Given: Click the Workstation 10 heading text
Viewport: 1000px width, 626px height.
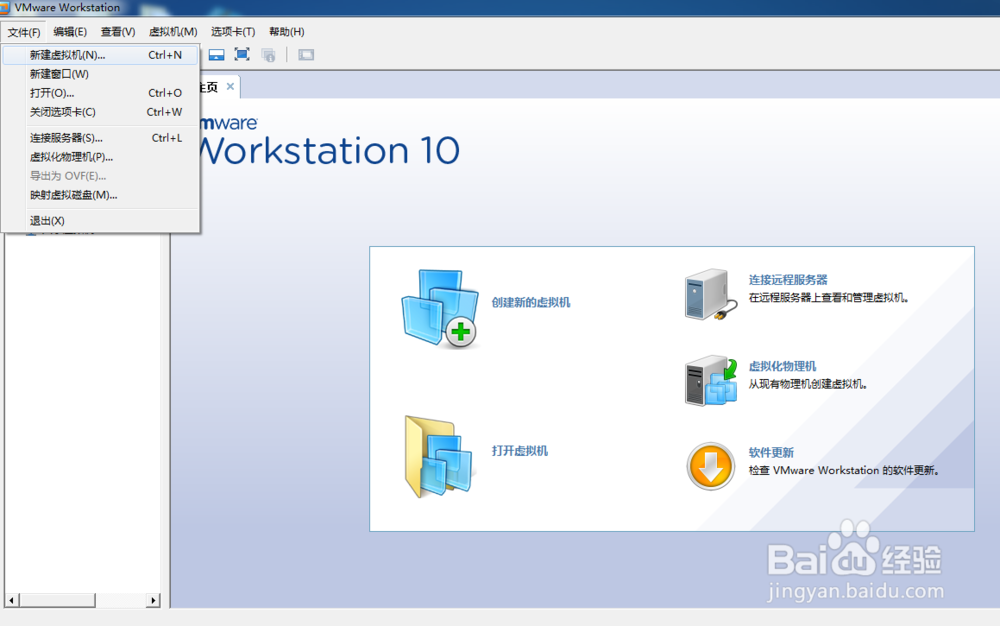Looking at the screenshot, I should [330, 150].
